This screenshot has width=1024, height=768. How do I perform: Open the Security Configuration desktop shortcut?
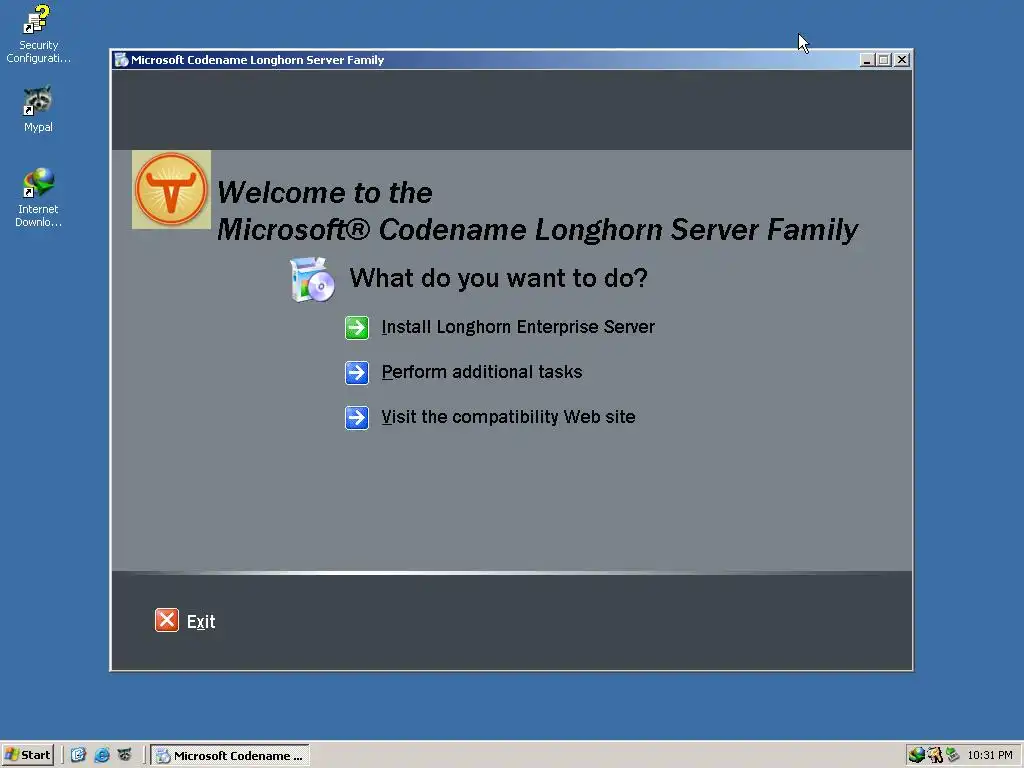(38, 34)
